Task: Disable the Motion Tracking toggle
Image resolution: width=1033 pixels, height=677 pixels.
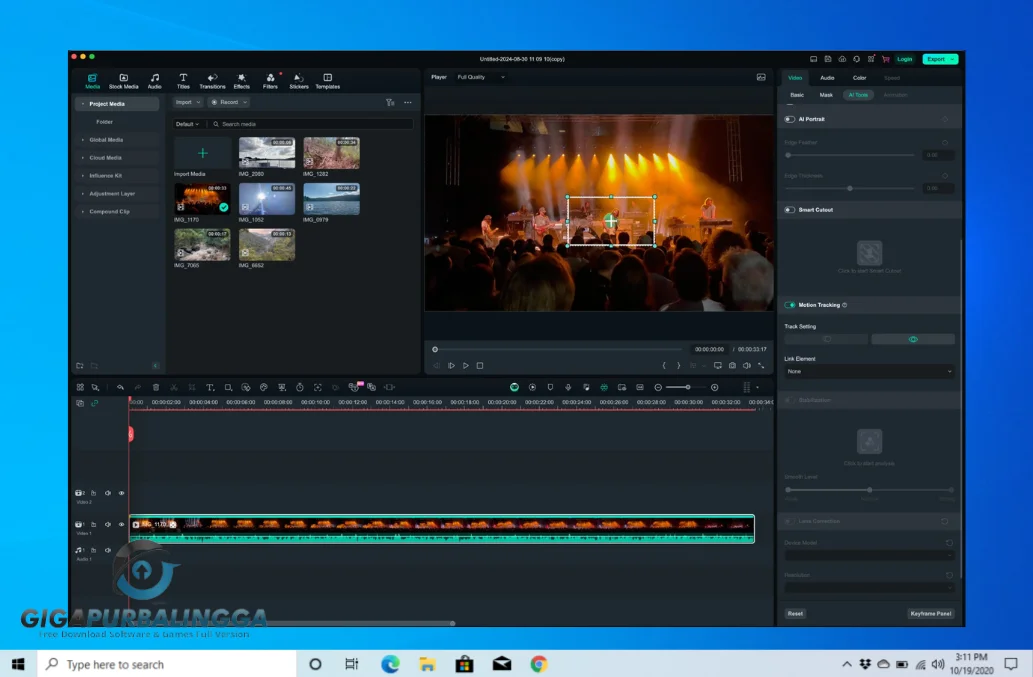Action: click(789, 305)
